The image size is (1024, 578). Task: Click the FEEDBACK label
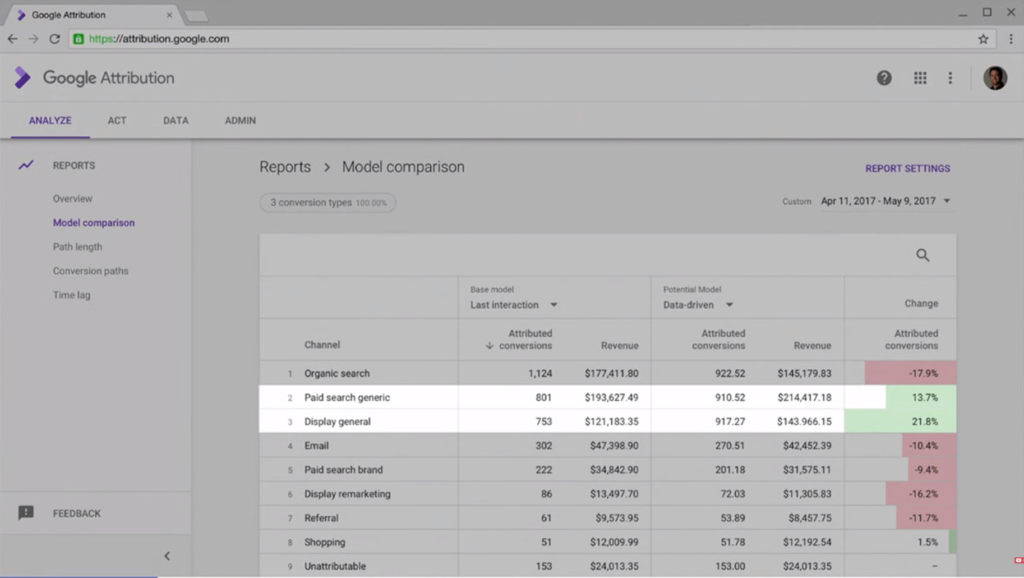point(77,514)
